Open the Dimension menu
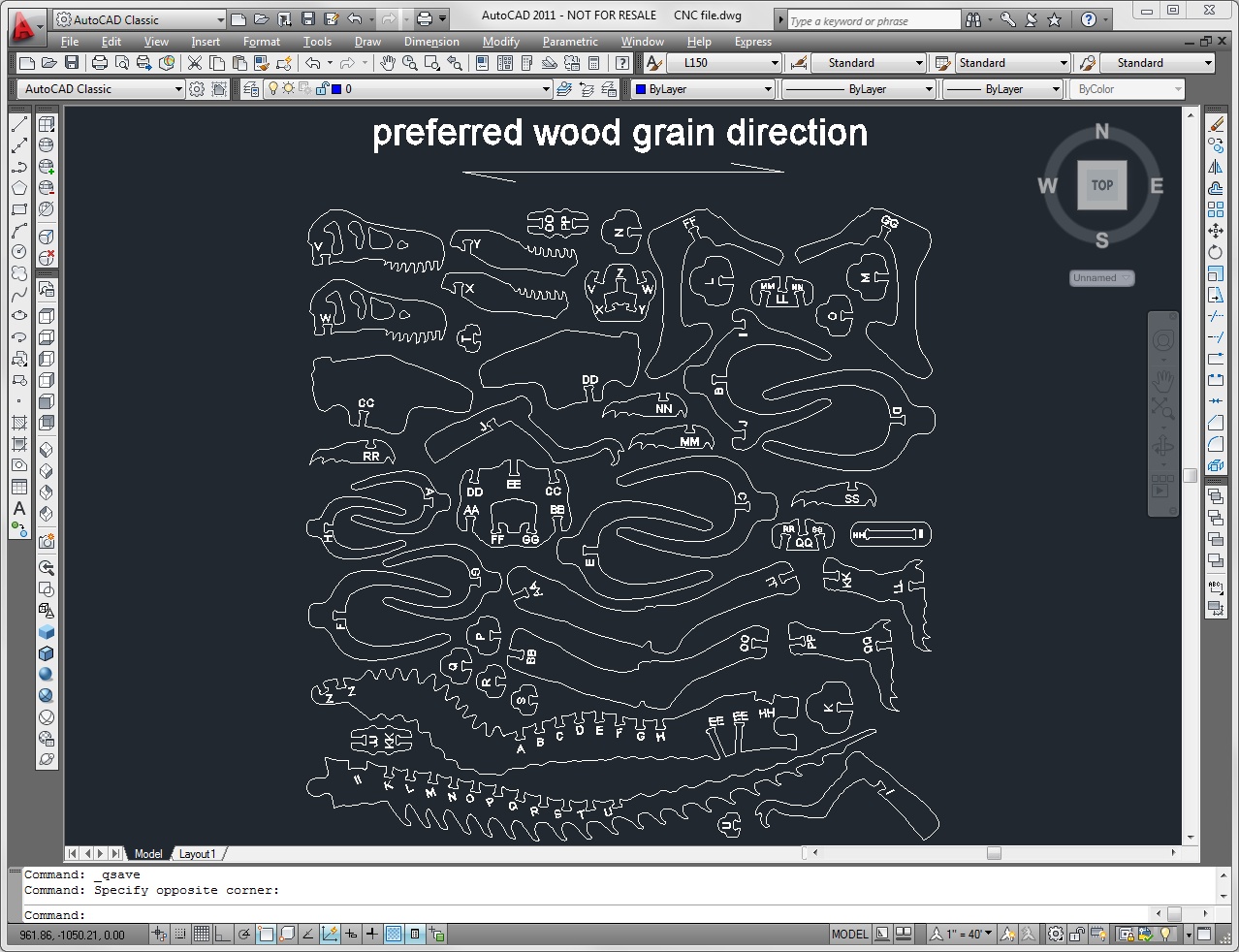This screenshot has height=952, width=1239. (431, 42)
